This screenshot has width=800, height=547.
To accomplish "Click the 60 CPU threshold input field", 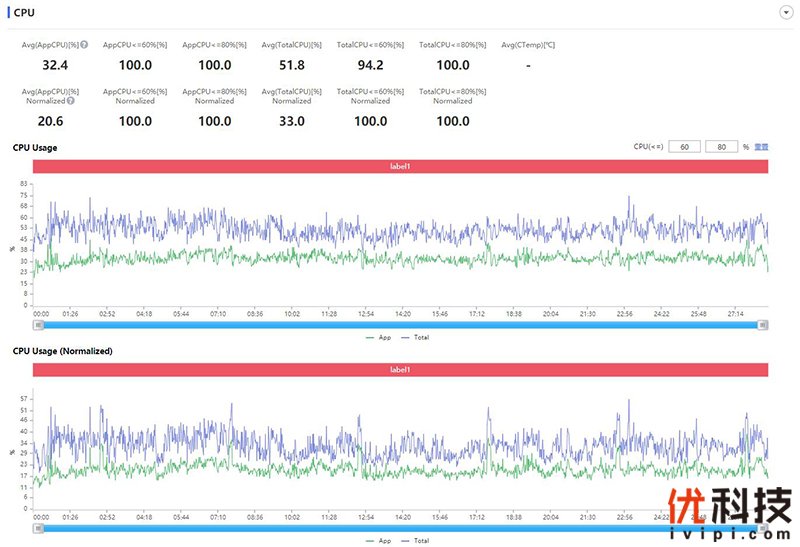I will [684, 147].
